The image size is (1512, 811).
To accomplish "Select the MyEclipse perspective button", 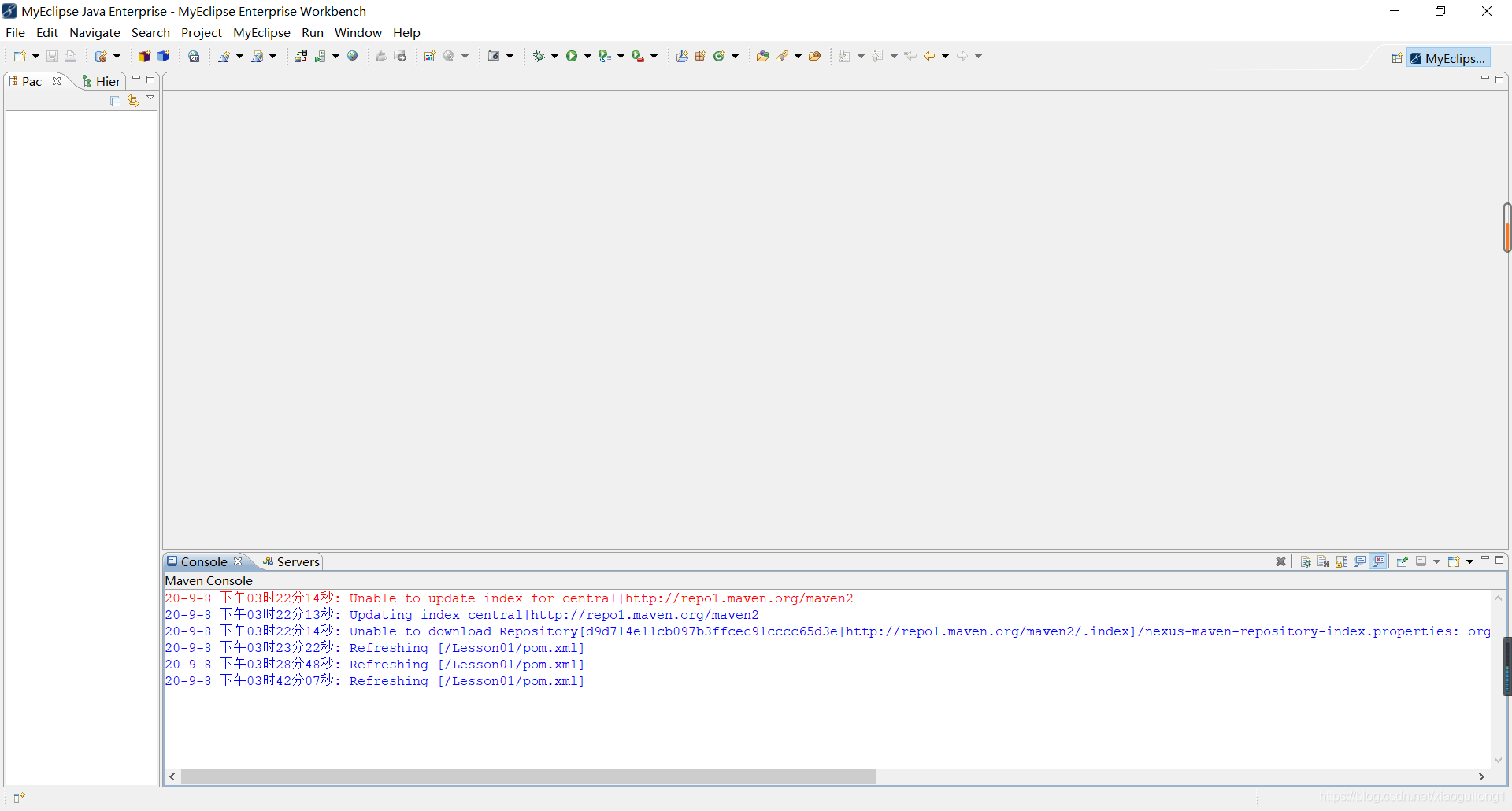I will pos(1448,58).
